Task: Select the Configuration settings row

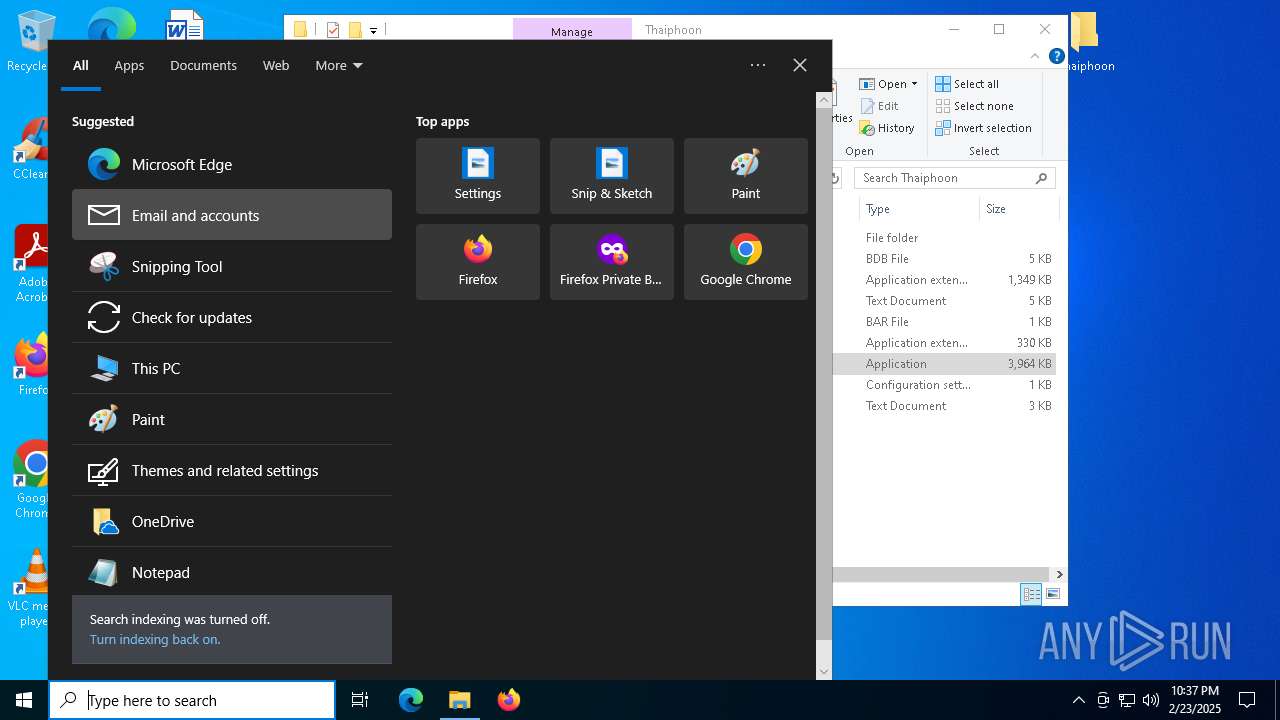Action: (946, 384)
